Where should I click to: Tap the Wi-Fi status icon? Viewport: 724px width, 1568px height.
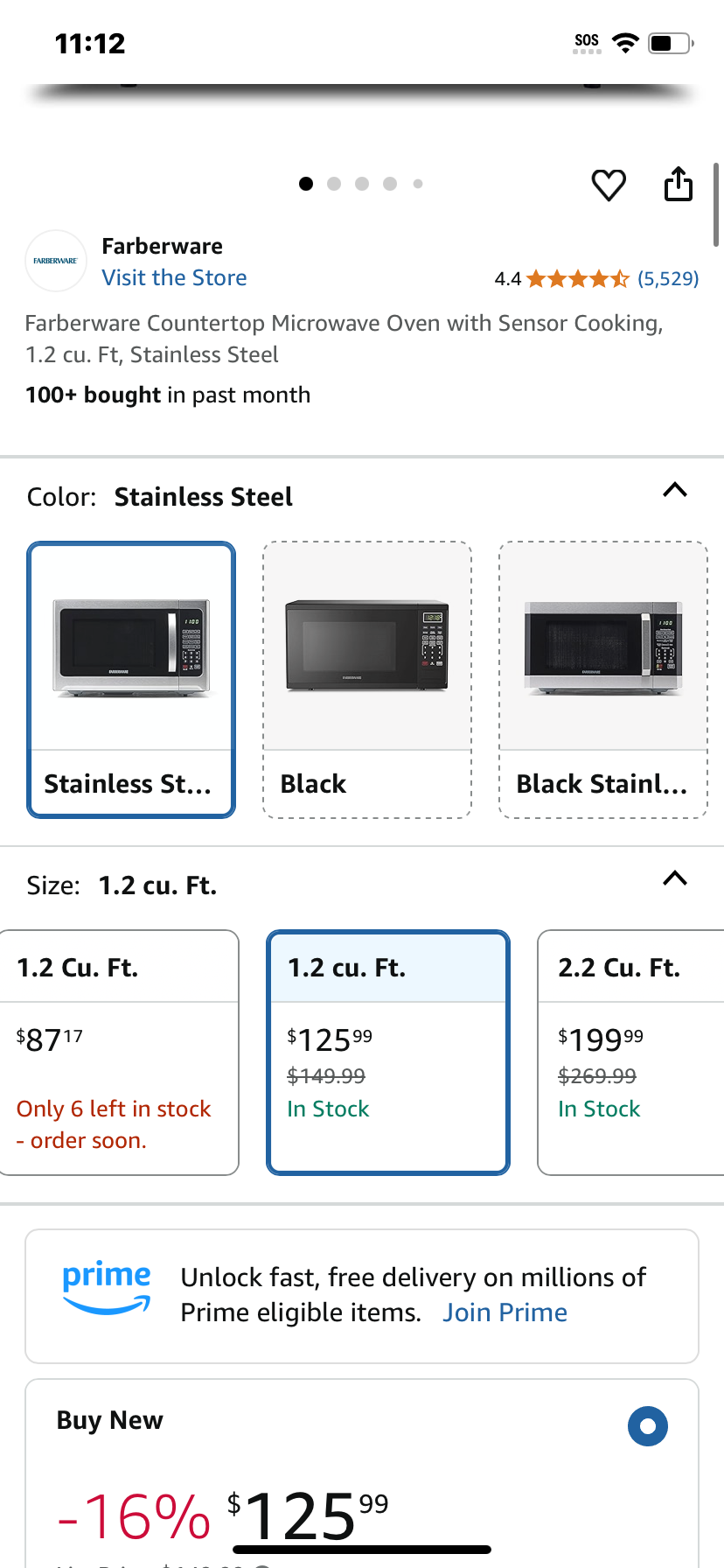pyautogui.click(x=624, y=43)
